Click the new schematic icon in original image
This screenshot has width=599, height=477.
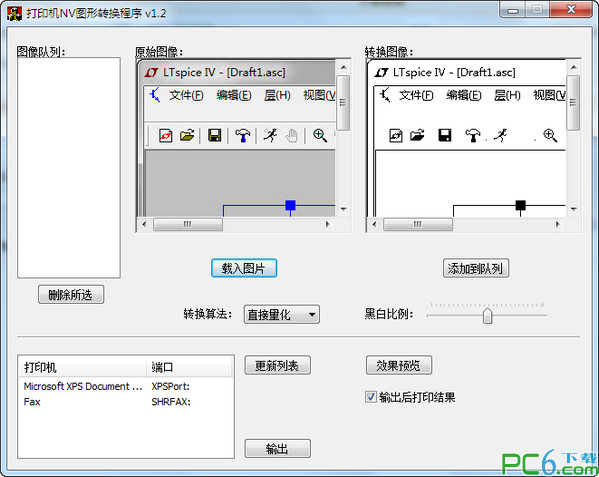pyautogui.click(x=165, y=135)
